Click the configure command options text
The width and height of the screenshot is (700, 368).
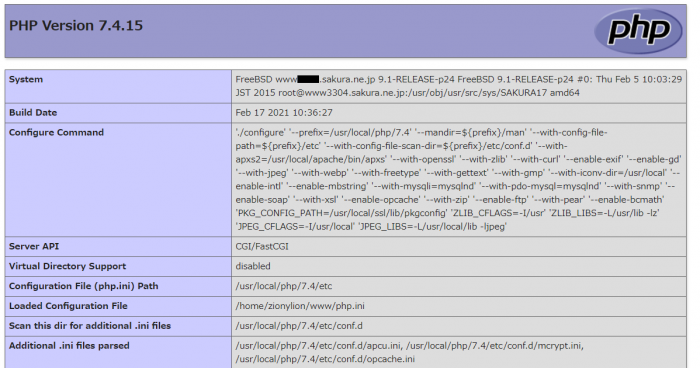pos(458,180)
